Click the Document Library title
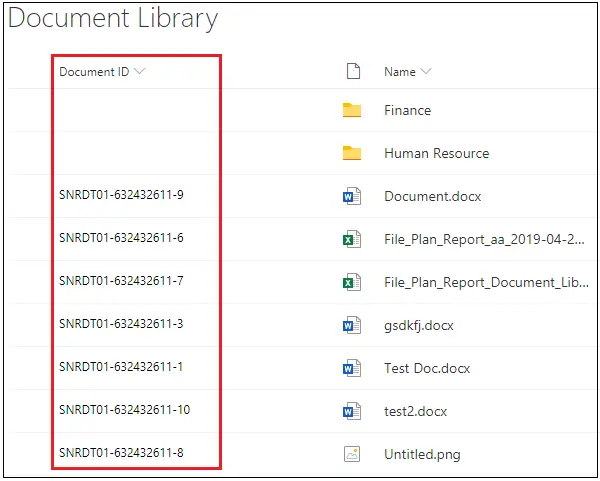This screenshot has width=600, height=481. click(112, 18)
